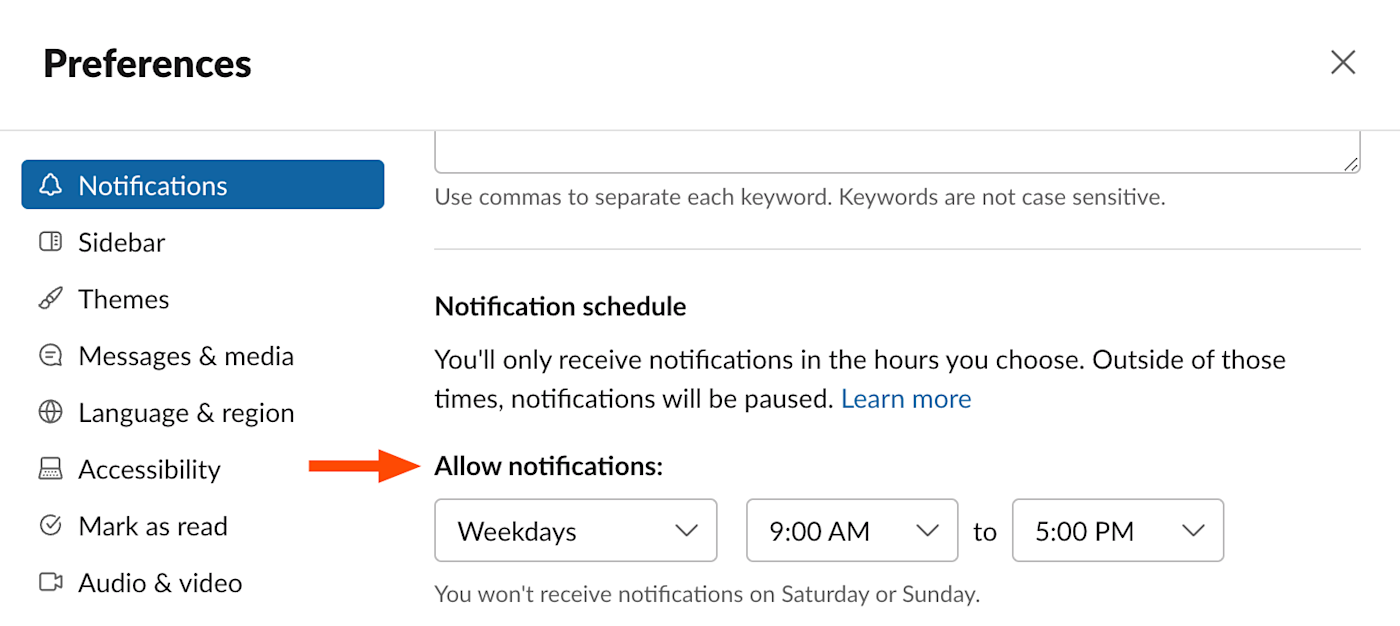Select the Accessibility preferences section
This screenshot has height=626, width=1400.
coord(149,469)
